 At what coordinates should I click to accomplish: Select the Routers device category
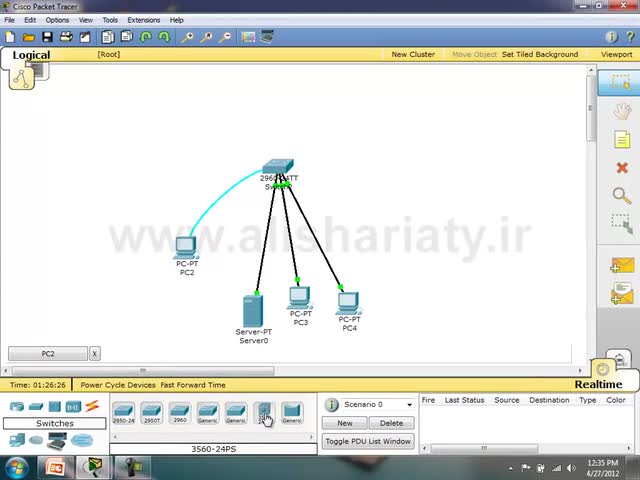(x=17, y=407)
